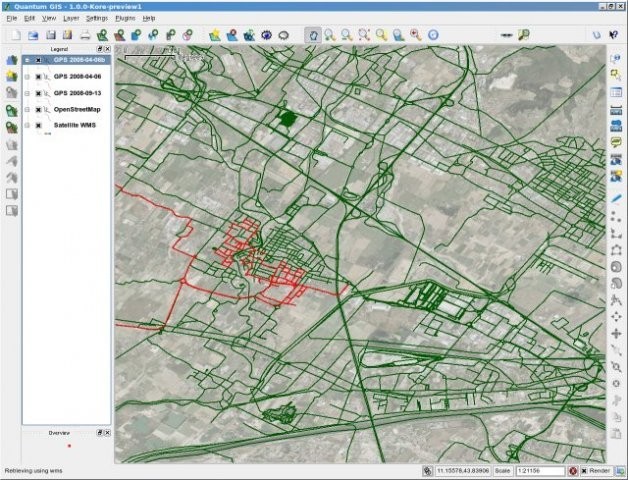The width and height of the screenshot is (628, 480).
Task: Click the Identify Features icon in right toolbar
Action: 616,58
